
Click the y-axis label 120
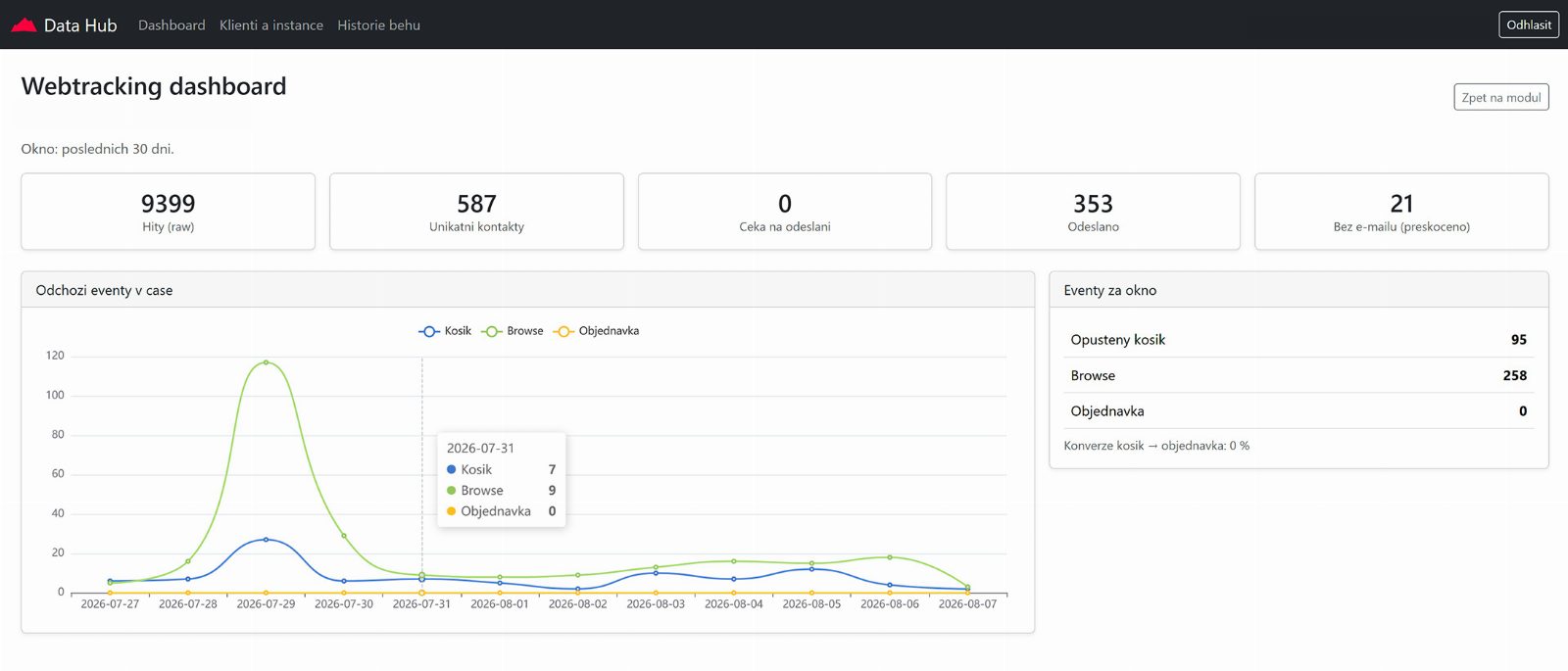[55, 356]
